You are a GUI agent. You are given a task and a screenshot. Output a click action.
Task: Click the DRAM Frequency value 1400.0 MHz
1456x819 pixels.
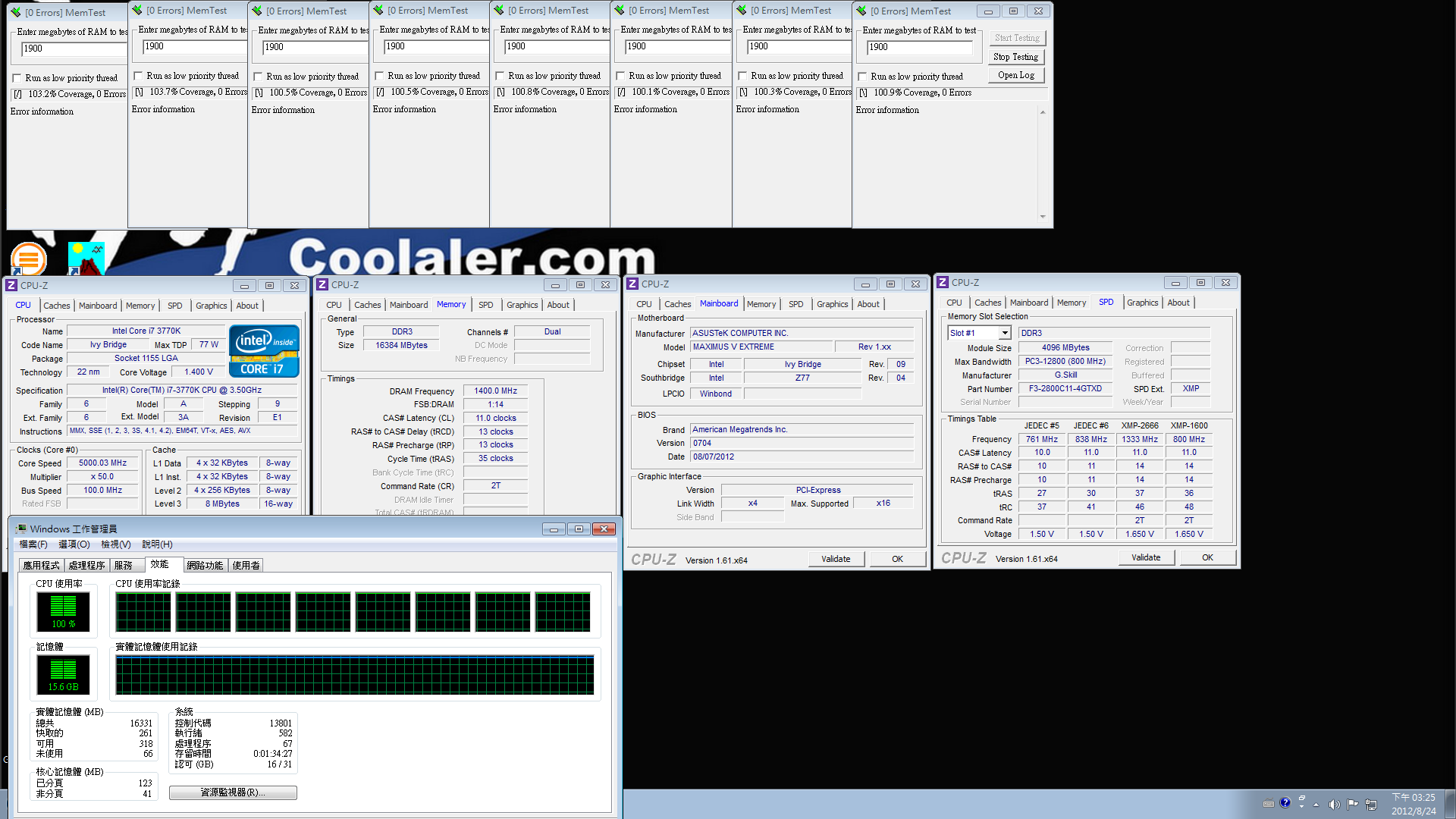point(495,391)
